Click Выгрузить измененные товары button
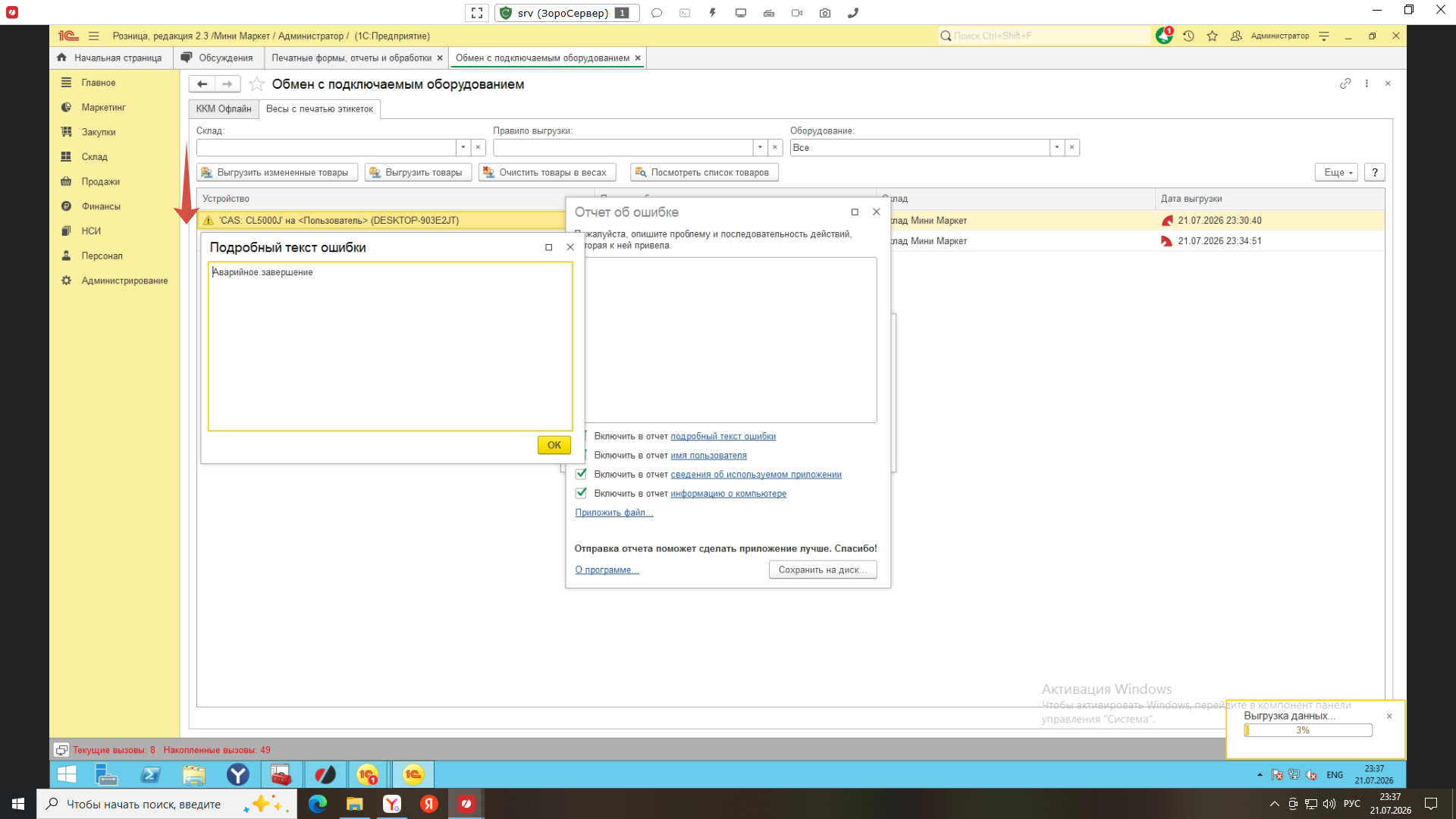The image size is (1456, 819). (x=277, y=173)
